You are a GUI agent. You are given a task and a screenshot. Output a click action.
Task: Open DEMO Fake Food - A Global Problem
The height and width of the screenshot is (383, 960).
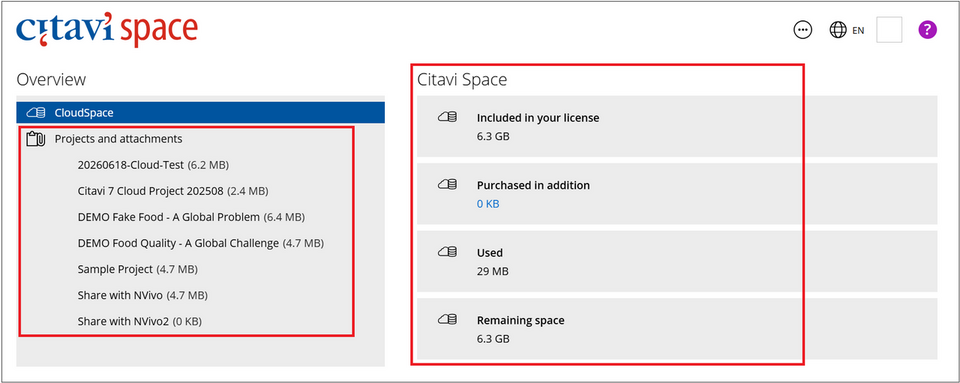[191, 217]
